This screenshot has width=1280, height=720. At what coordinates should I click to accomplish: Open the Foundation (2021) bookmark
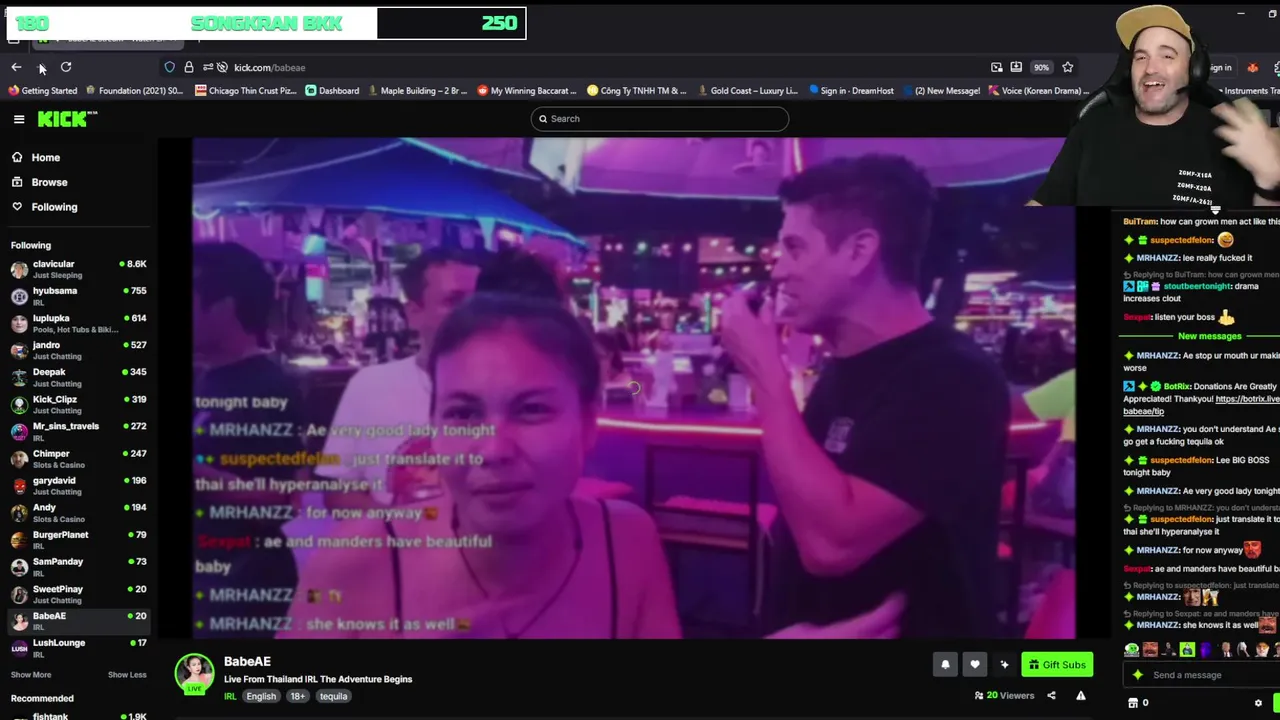click(x=134, y=91)
